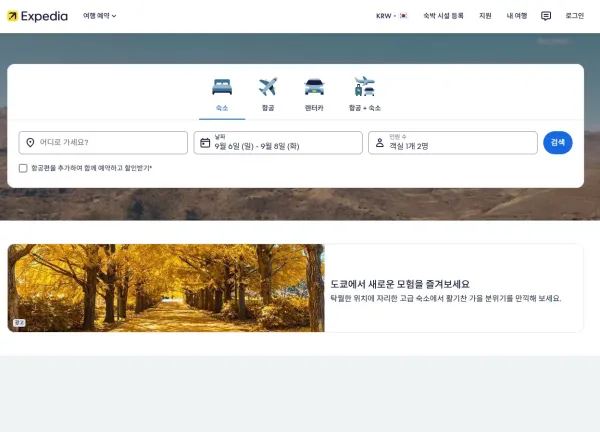Open the date picker showing 9월 6일 - 9월 8일
The width and height of the screenshot is (600, 432).
click(278, 143)
